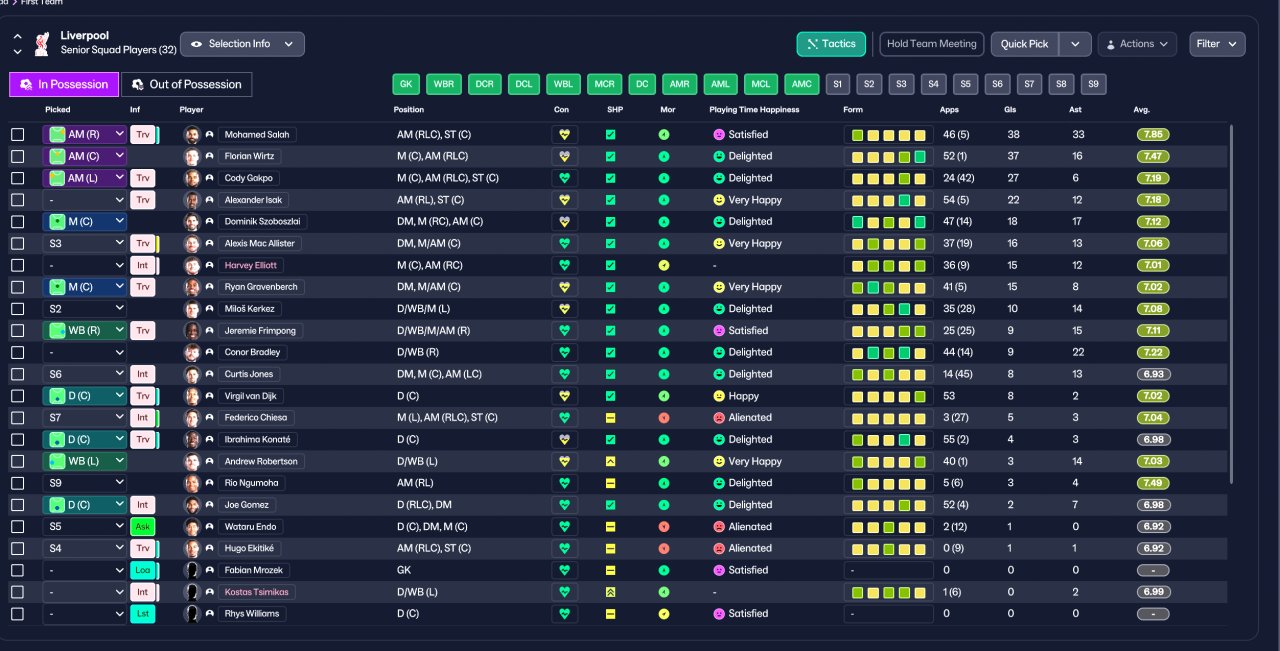
Task: Open Alexander Isak's player portrait
Action: tap(192, 200)
